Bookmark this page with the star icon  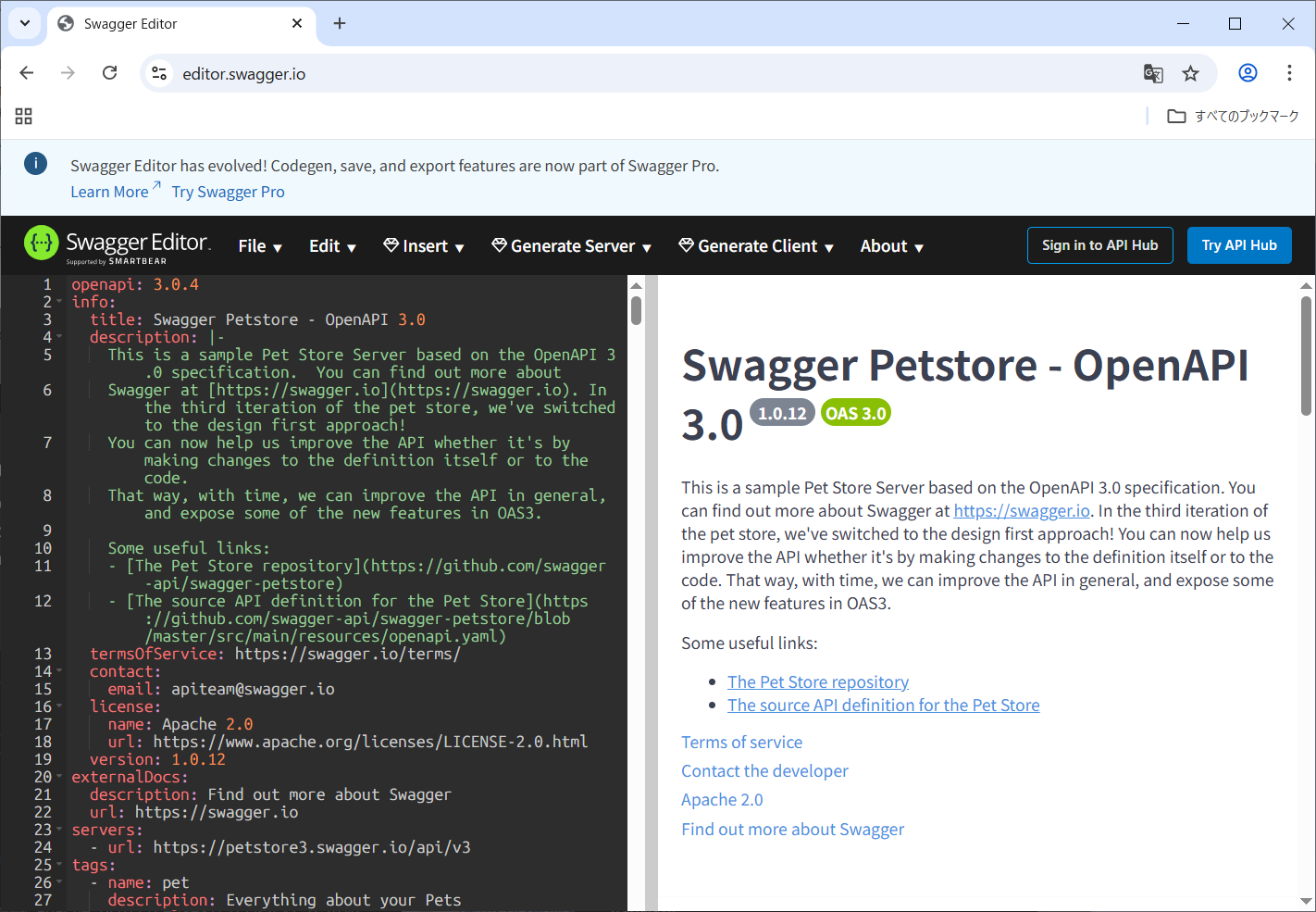1190,74
